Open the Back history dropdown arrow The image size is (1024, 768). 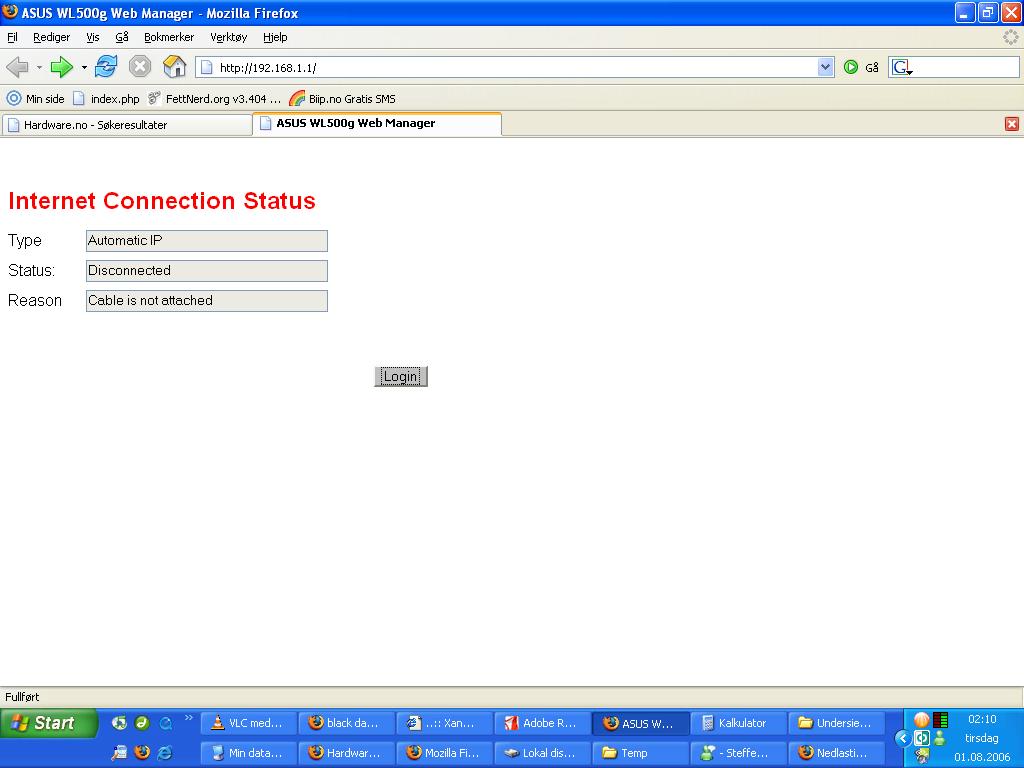point(39,67)
